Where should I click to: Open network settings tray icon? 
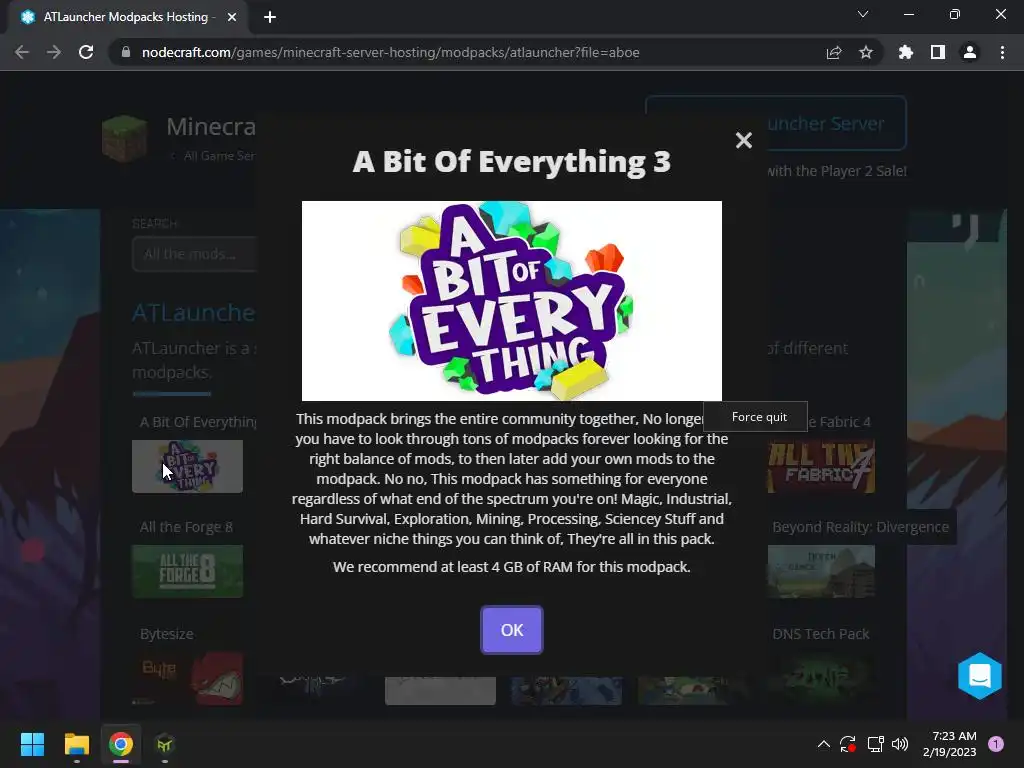pos(875,744)
